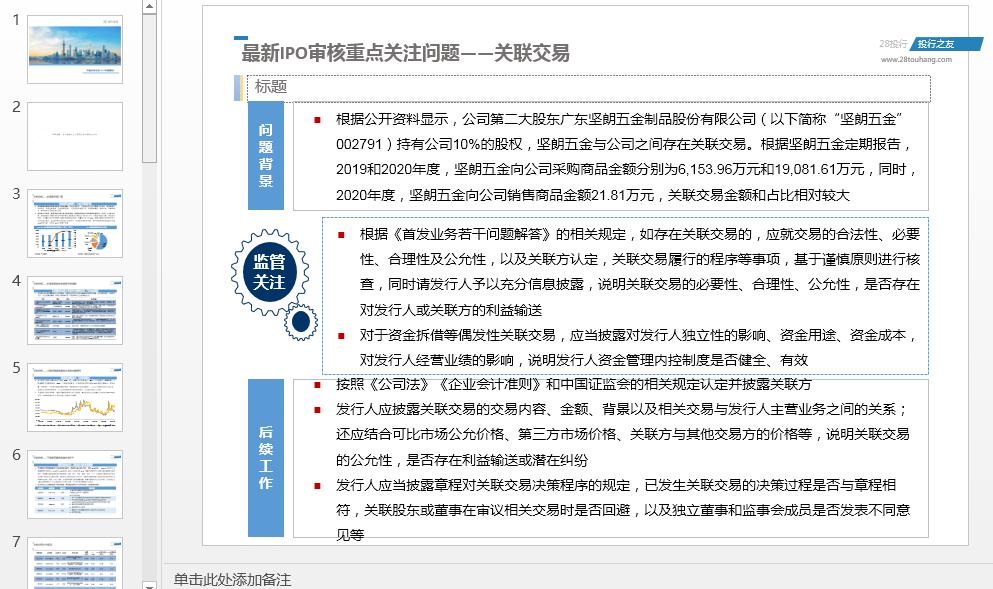
Task: Click the thumbnail pane scroll down arrow
Action: [149, 585]
